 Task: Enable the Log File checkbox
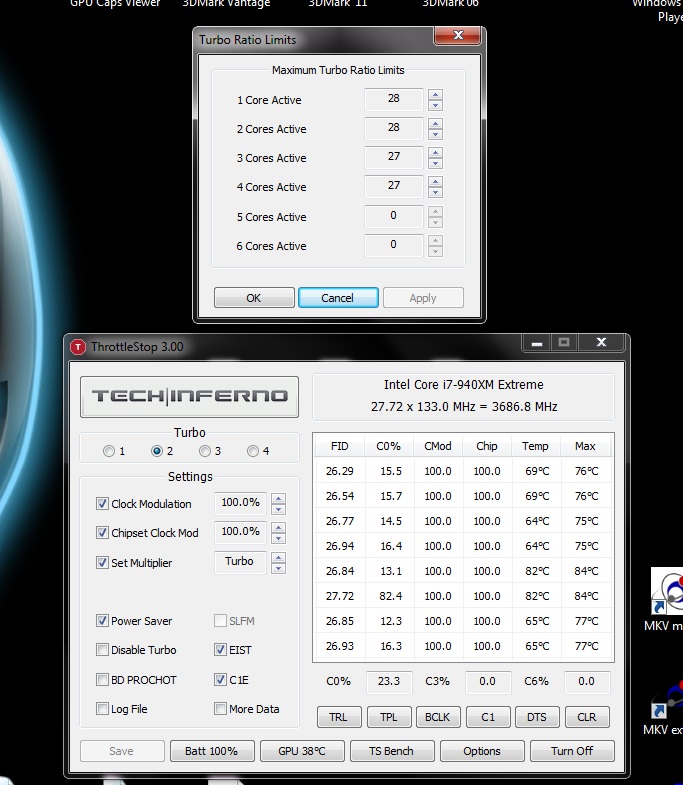point(102,709)
